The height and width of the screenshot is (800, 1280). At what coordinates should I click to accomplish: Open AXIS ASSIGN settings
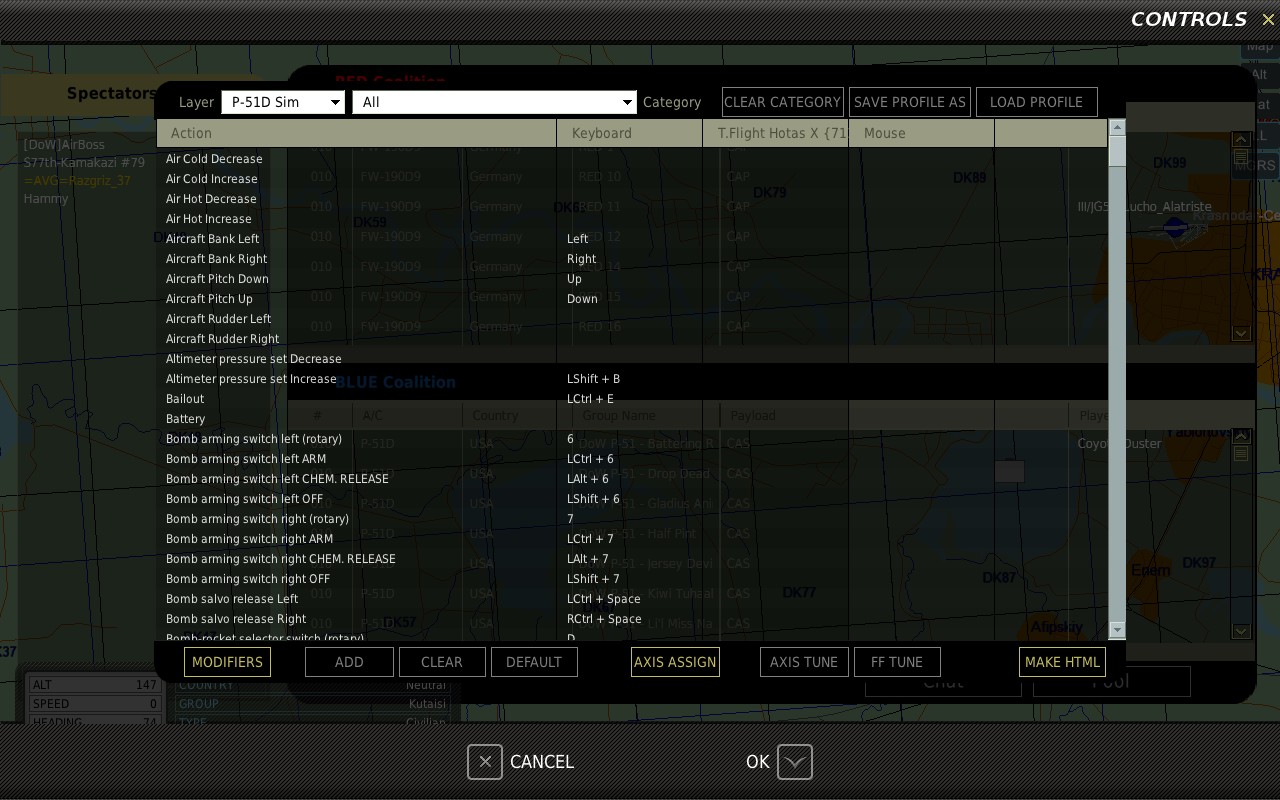[x=675, y=662]
